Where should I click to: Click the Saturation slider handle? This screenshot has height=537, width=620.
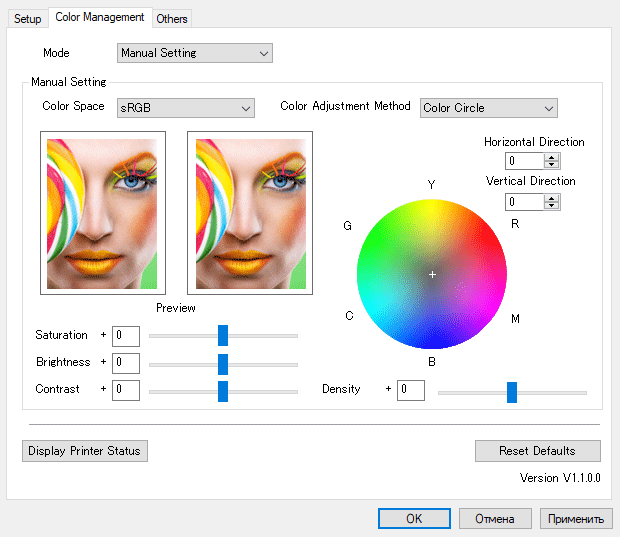point(223,335)
